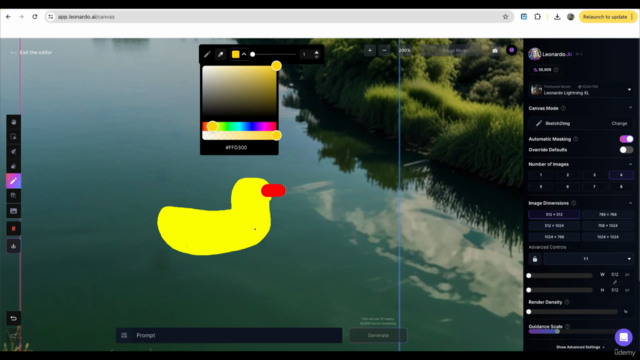Viewport: 640px width, 360px height.
Task: Click the camera snapshot icon
Action: point(495,51)
